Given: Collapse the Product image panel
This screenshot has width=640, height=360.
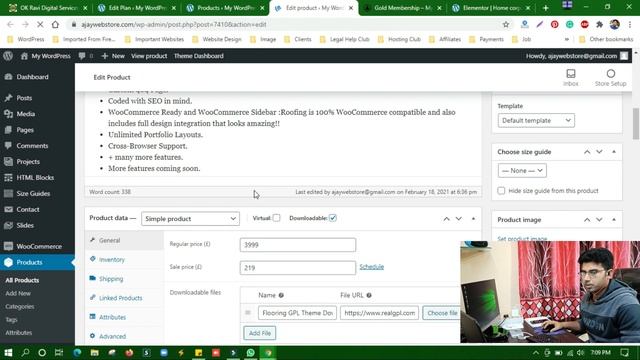Looking at the screenshot, I should point(614,220).
